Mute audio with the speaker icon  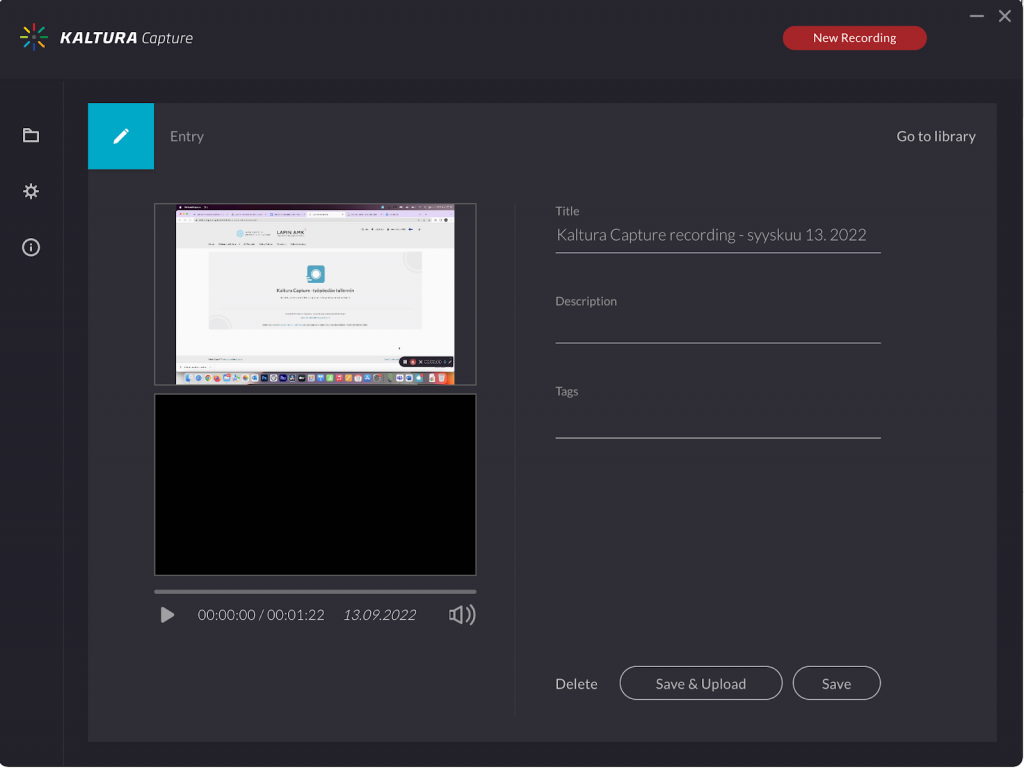click(x=462, y=615)
